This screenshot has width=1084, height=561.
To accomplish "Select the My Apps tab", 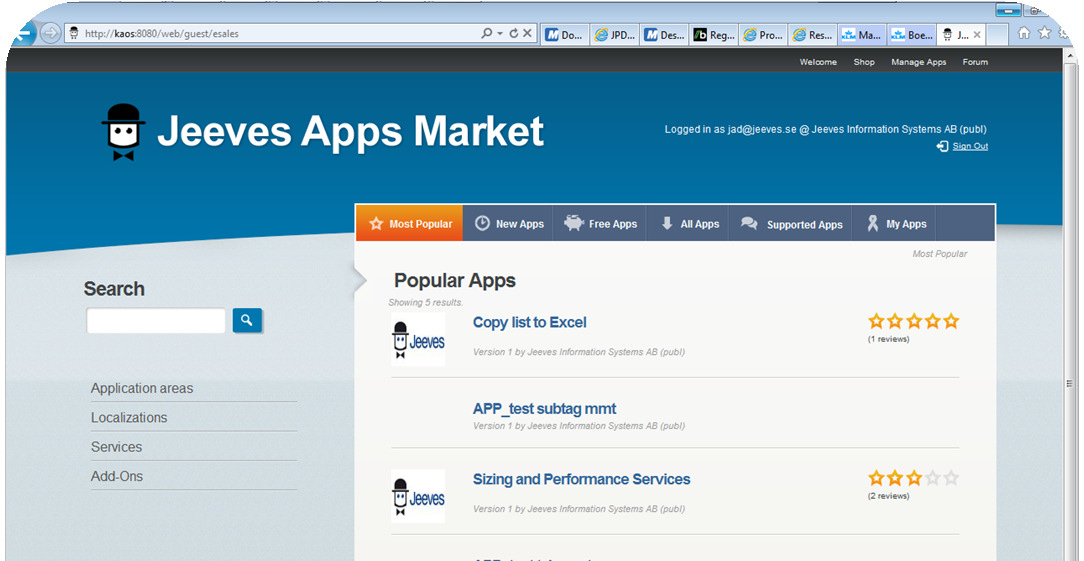I will (894, 223).
